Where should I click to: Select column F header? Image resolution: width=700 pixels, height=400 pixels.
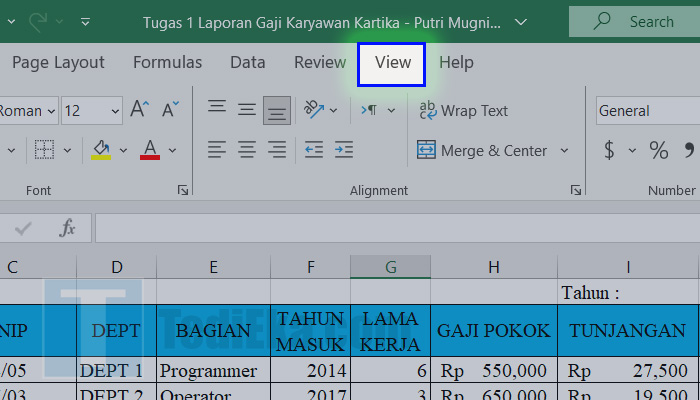(310, 267)
